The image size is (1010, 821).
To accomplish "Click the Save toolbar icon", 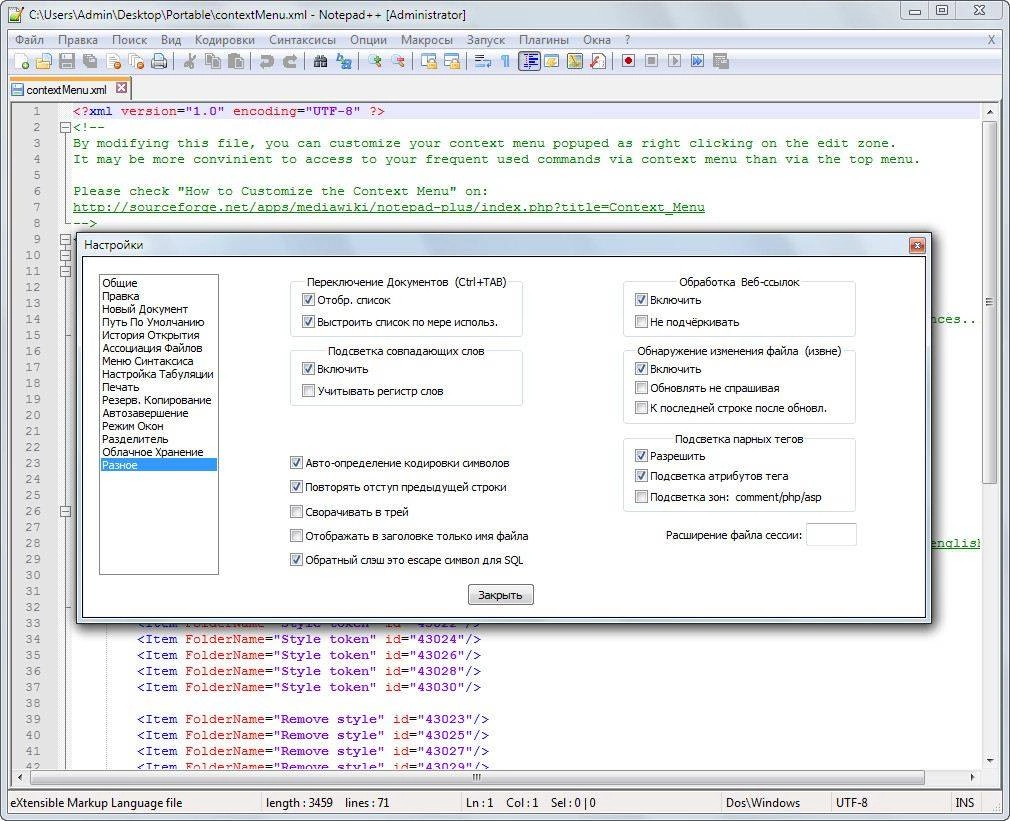I will click(66, 61).
